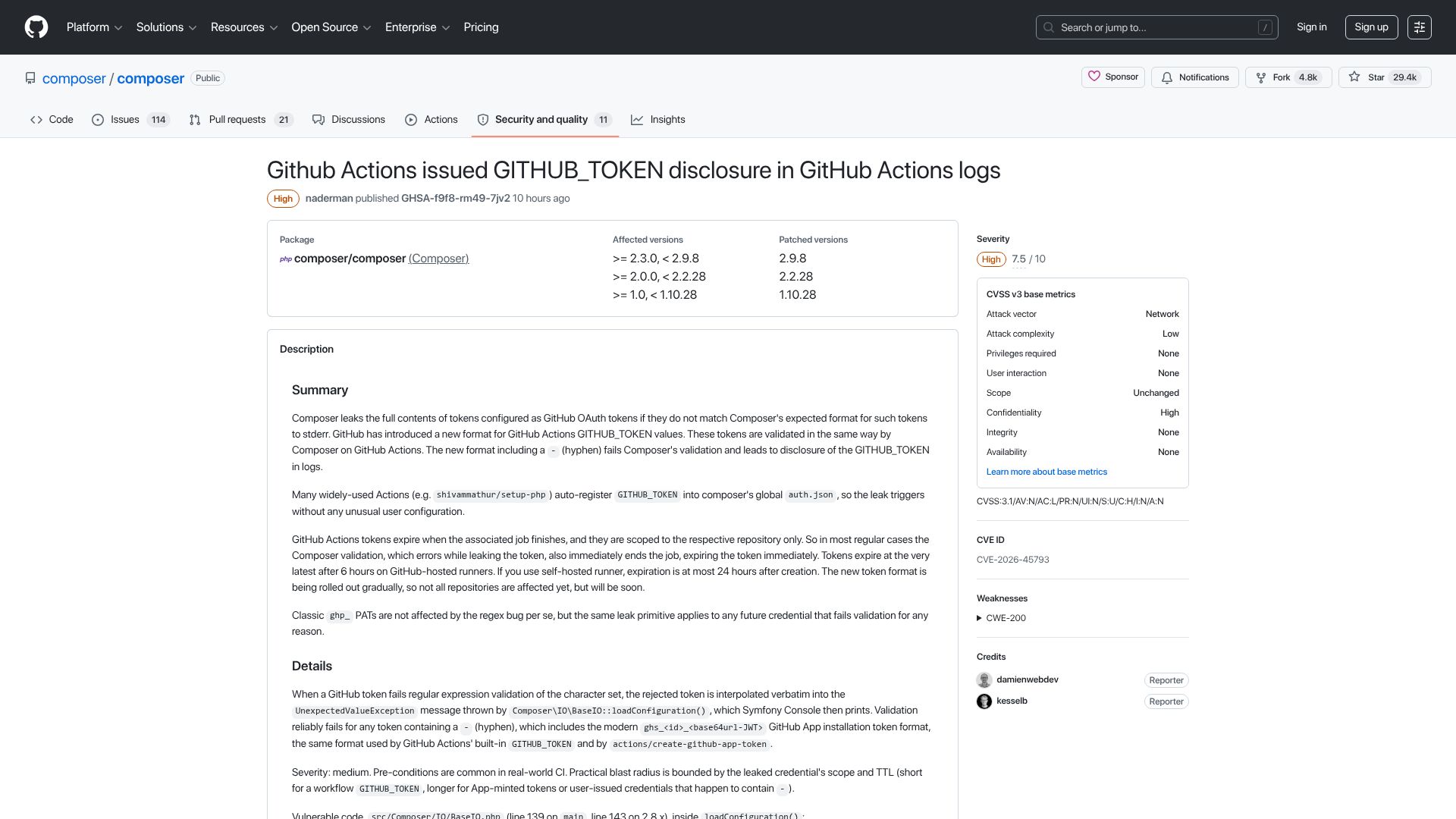Expand the Platform menu
The image size is (1456, 819).
94,27
